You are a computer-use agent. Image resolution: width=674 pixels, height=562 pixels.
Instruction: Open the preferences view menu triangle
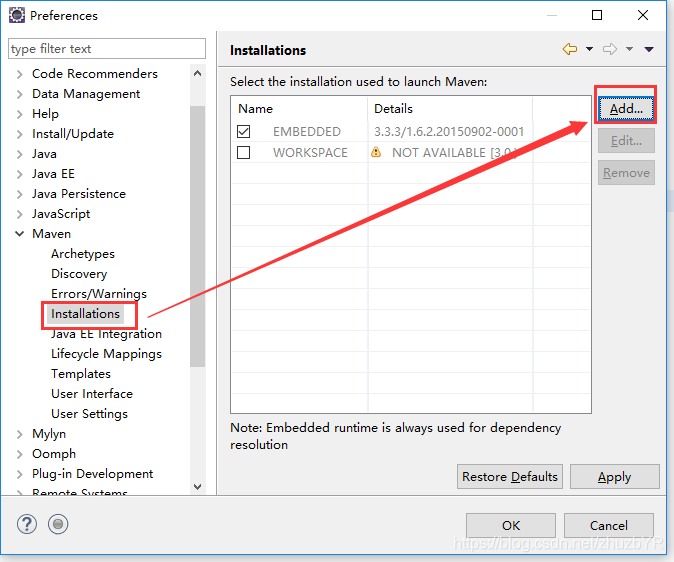pos(649,49)
